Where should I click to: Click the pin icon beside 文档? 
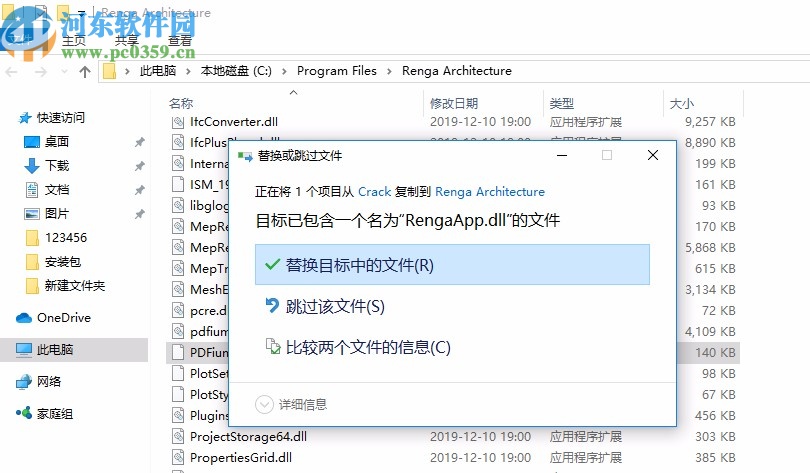click(x=139, y=190)
